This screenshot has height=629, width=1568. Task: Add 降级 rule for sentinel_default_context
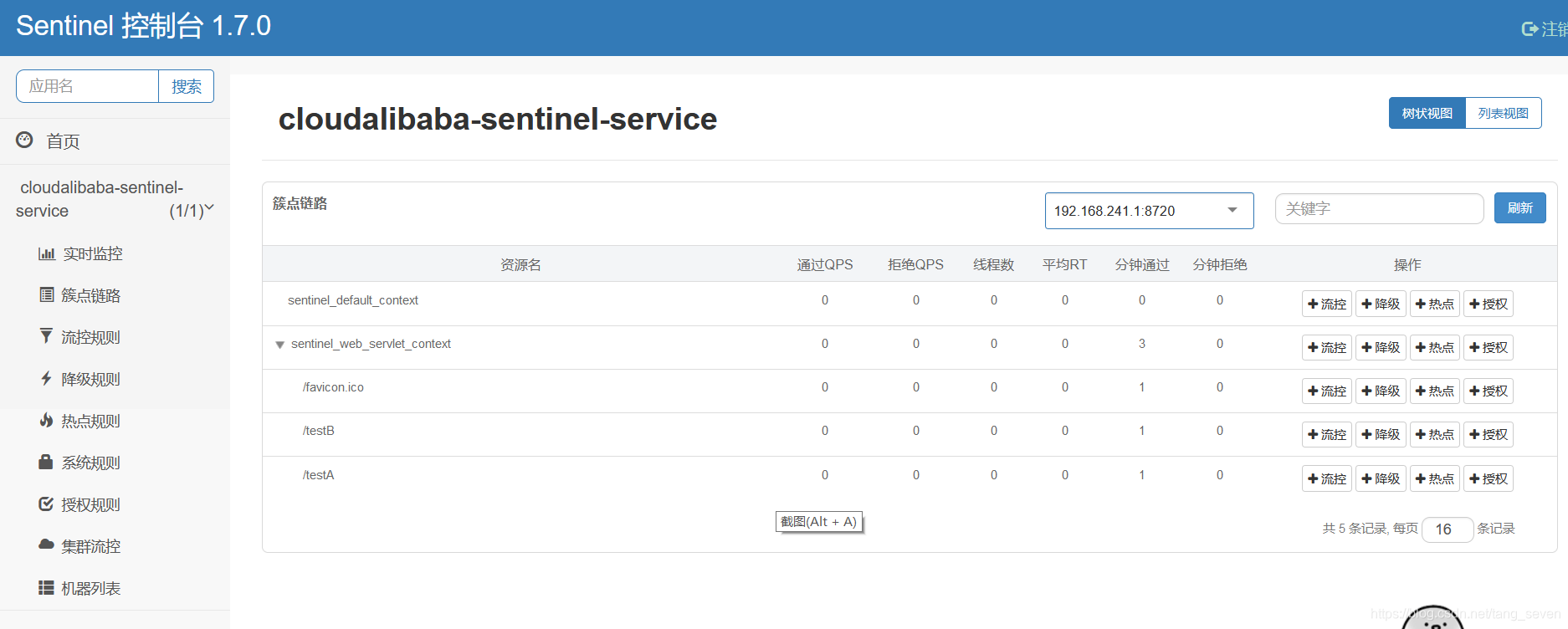click(1381, 304)
